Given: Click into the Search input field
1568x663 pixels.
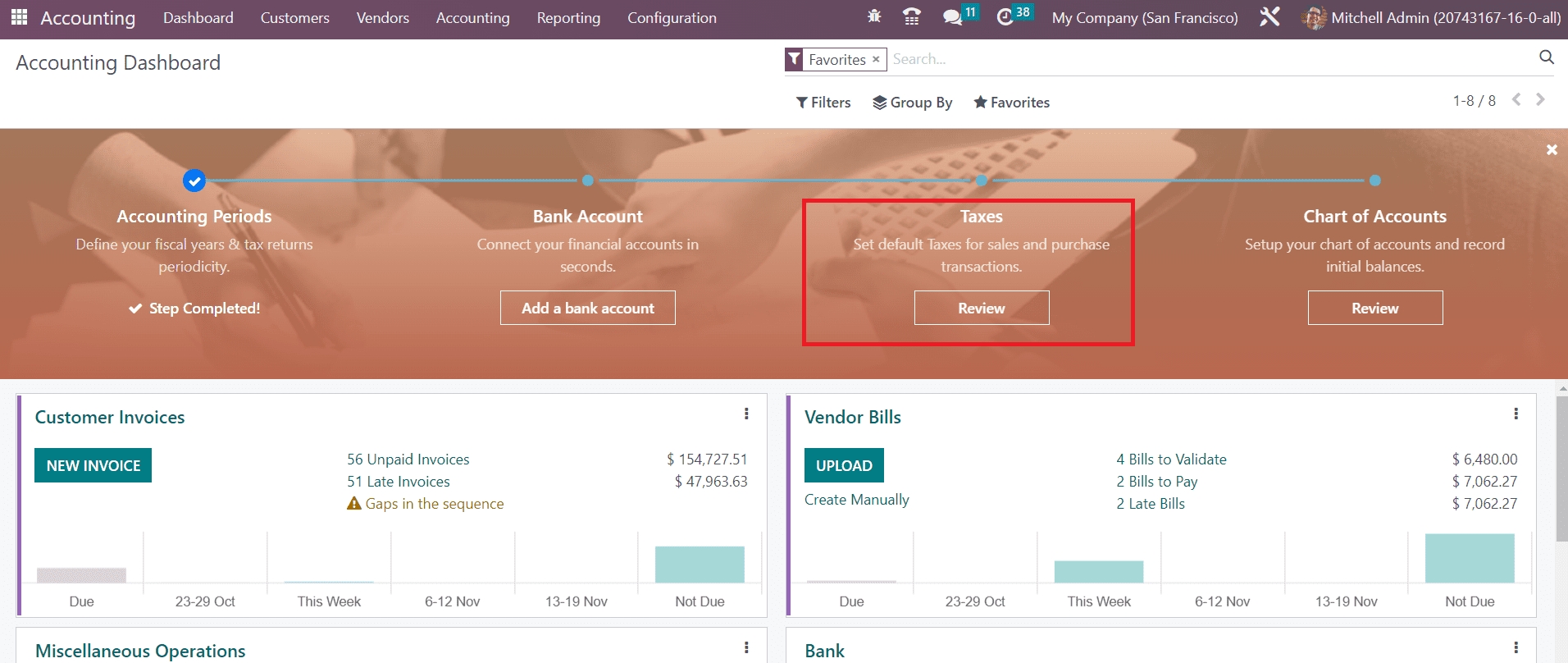Looking at the screenshot, I should tap(1206, 59).
